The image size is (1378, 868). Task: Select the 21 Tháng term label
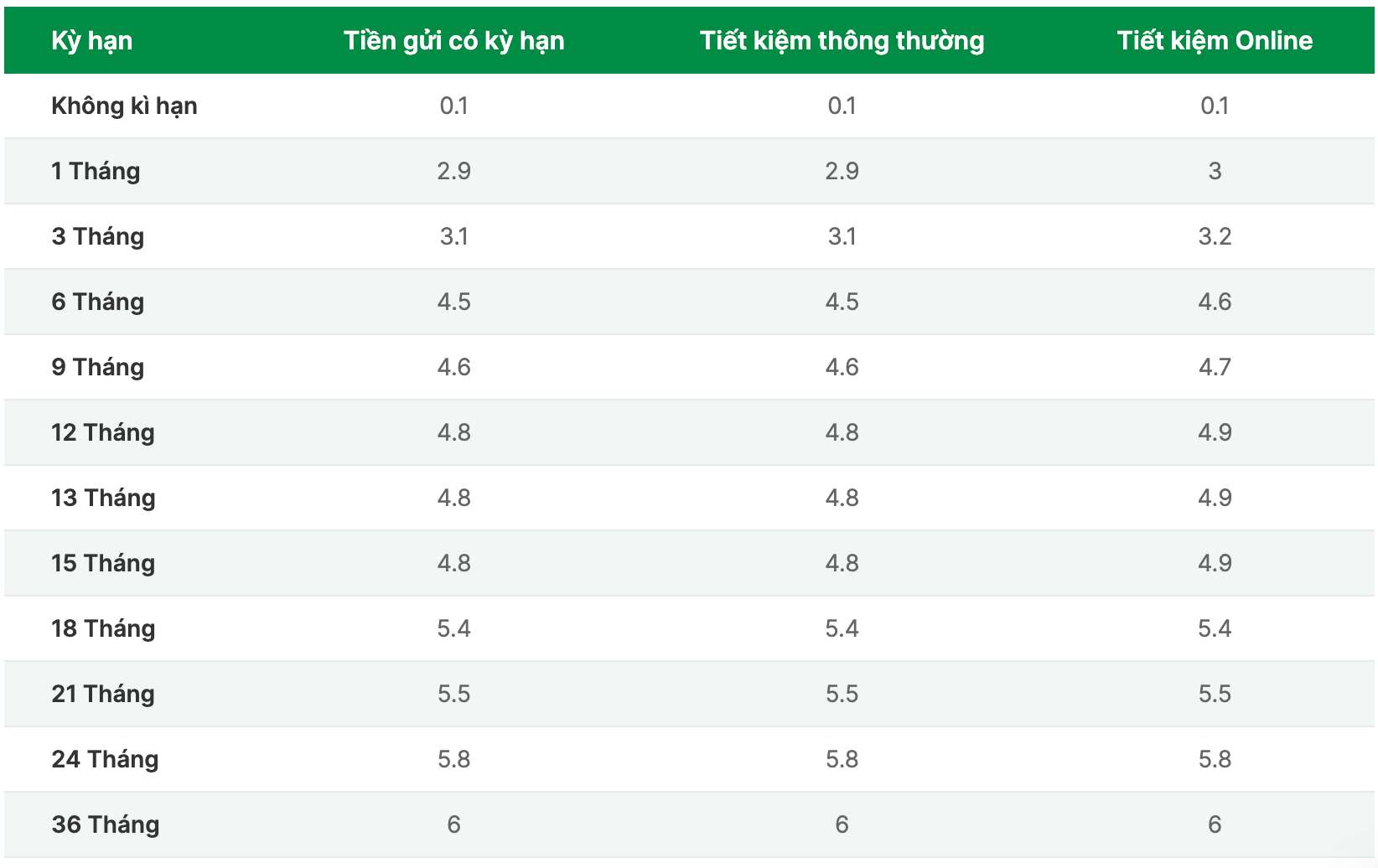(x=103, y=694)
